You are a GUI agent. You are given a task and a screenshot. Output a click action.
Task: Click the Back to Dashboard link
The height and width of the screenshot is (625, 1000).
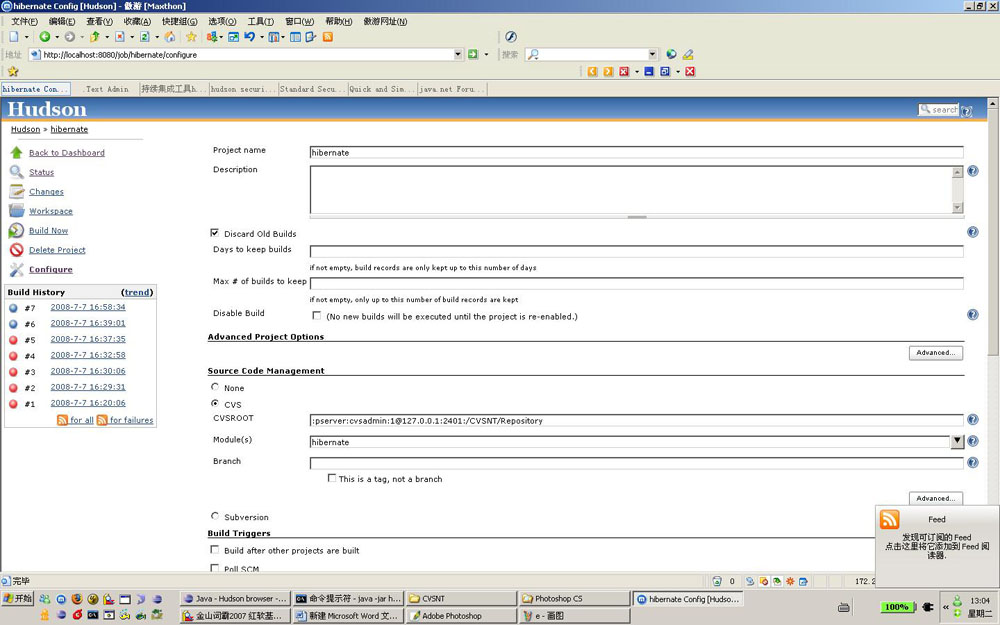pos(67,153)
